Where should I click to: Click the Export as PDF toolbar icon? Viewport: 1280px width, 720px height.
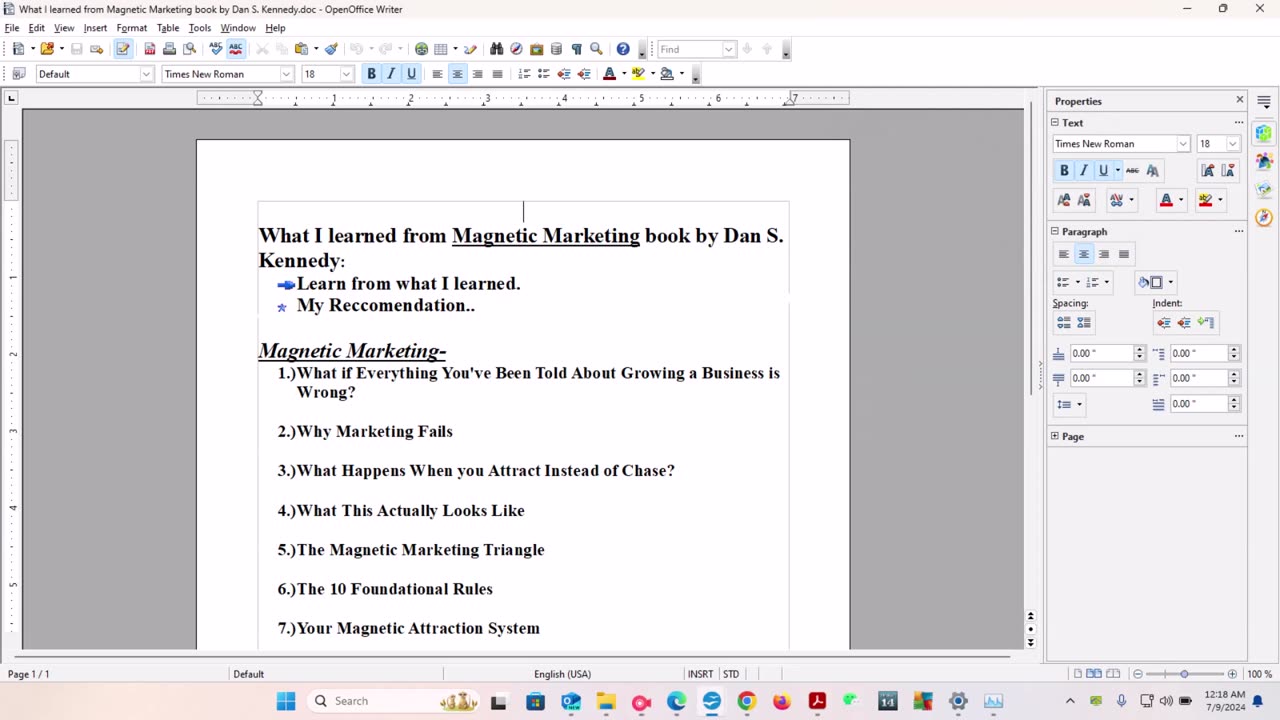click(149, 48)
